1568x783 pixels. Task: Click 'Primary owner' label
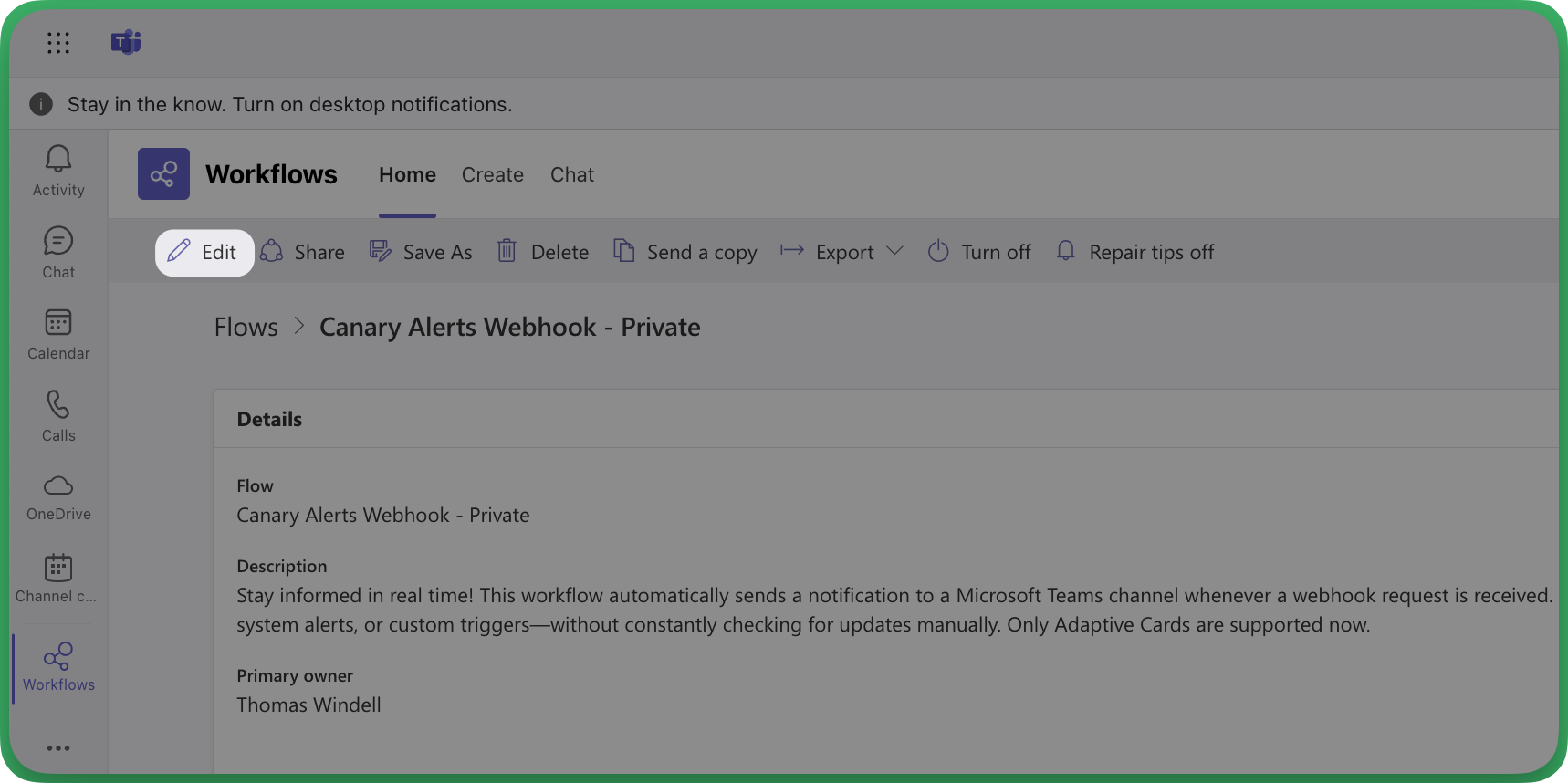click(295, 676)
